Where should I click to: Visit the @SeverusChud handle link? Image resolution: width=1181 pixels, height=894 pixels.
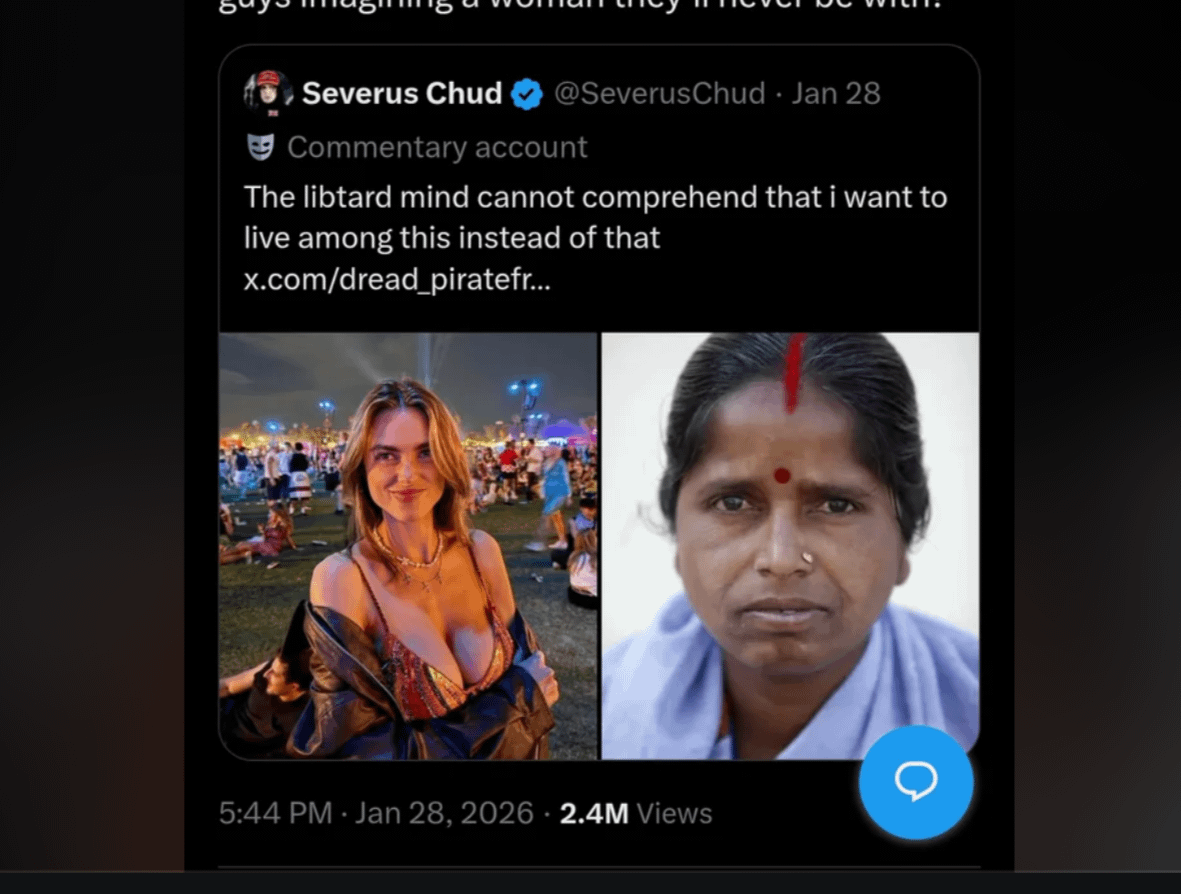[659, 94]
